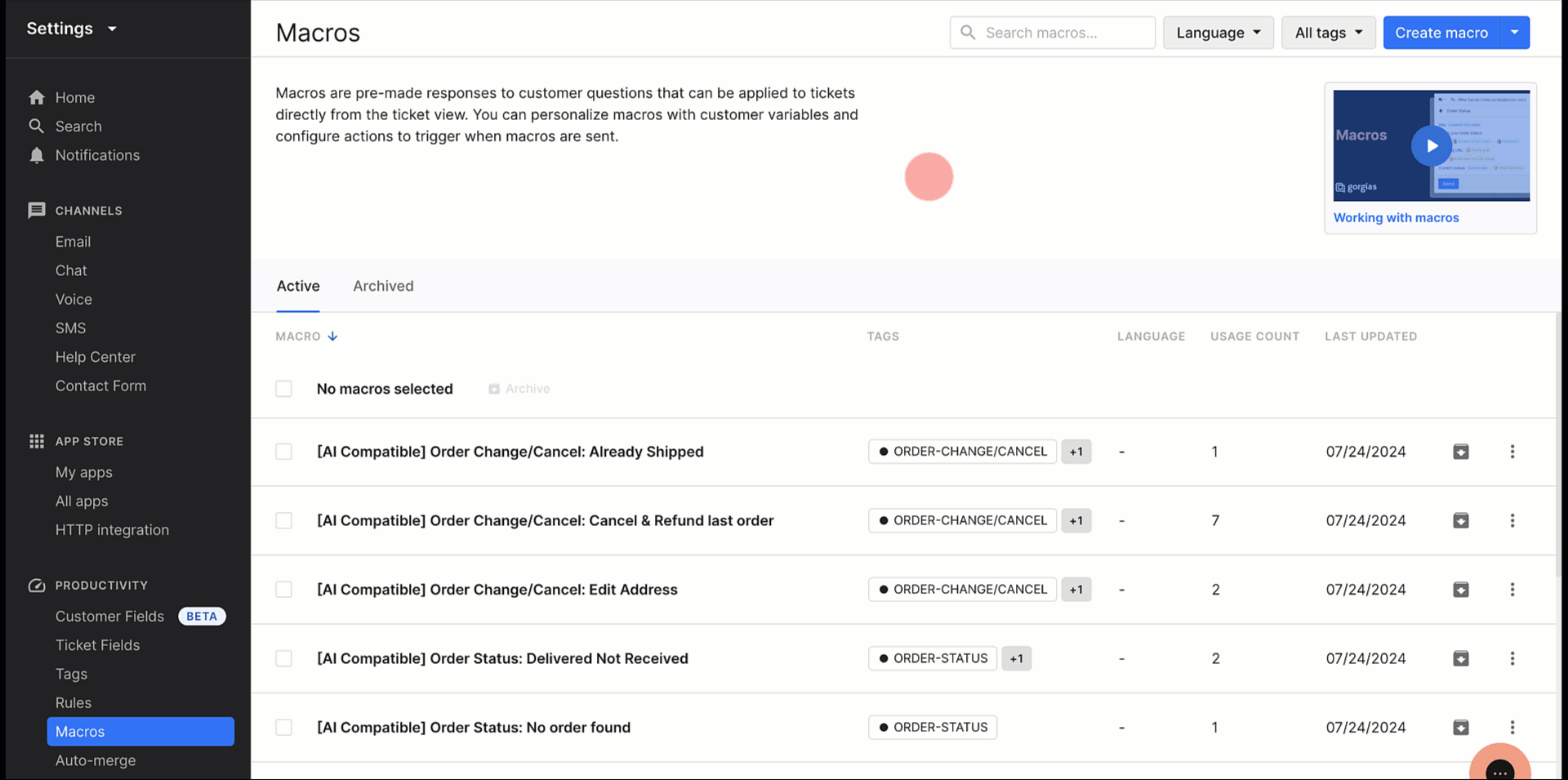1568x780 pixels.
Task: Expand the Create macro split-button arrow
Action: click(1516, 33)
